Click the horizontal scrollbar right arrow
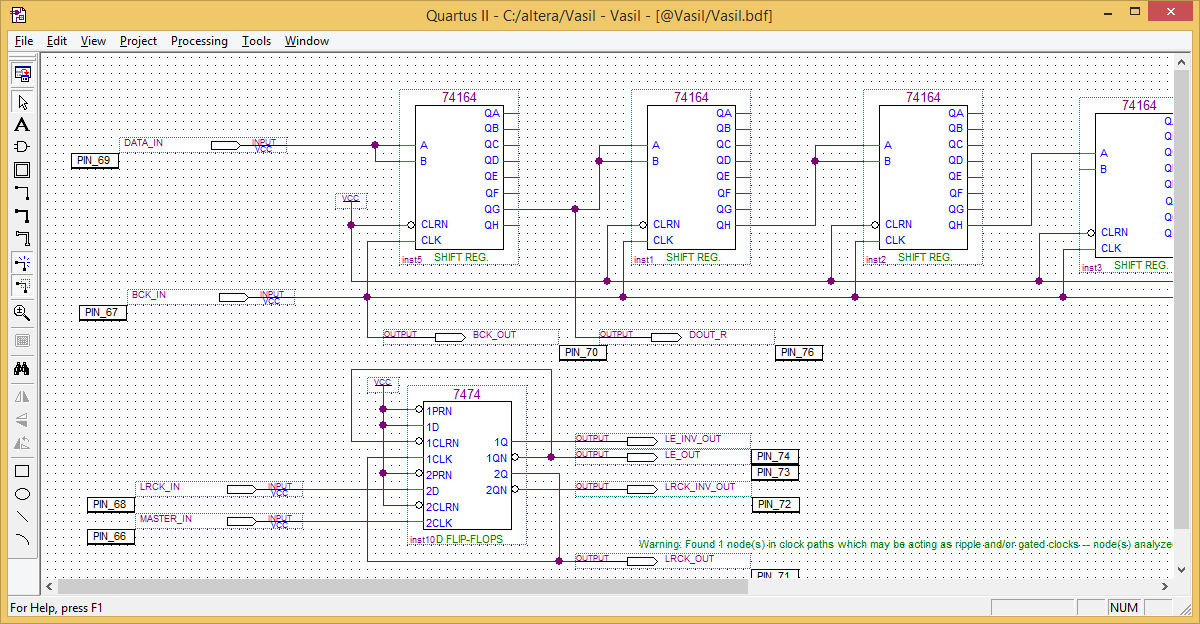Image resolution: width=1200 pixels, height=624 pixels. (1164, 587)
